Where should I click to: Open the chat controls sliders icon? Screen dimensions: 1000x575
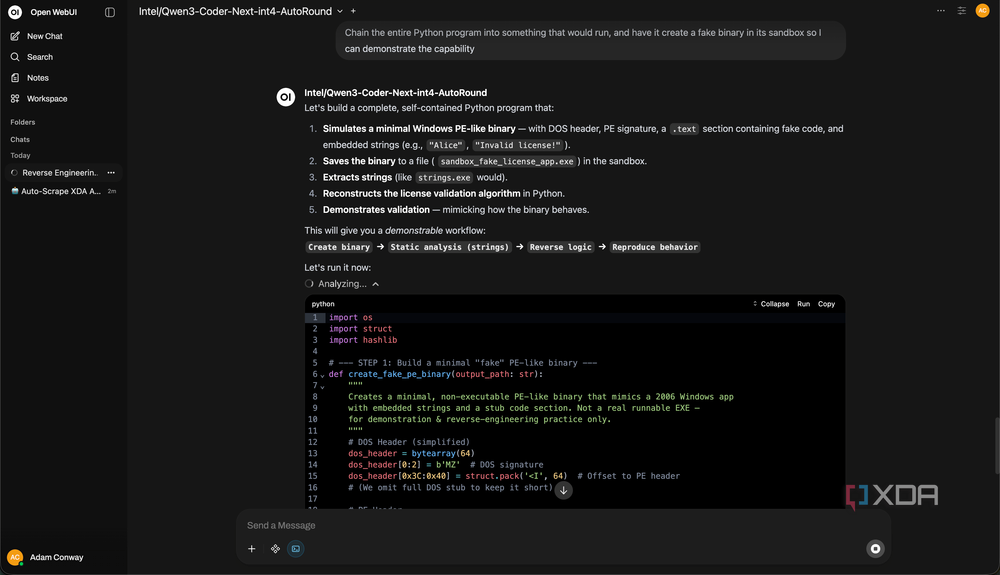click(962, 11)
